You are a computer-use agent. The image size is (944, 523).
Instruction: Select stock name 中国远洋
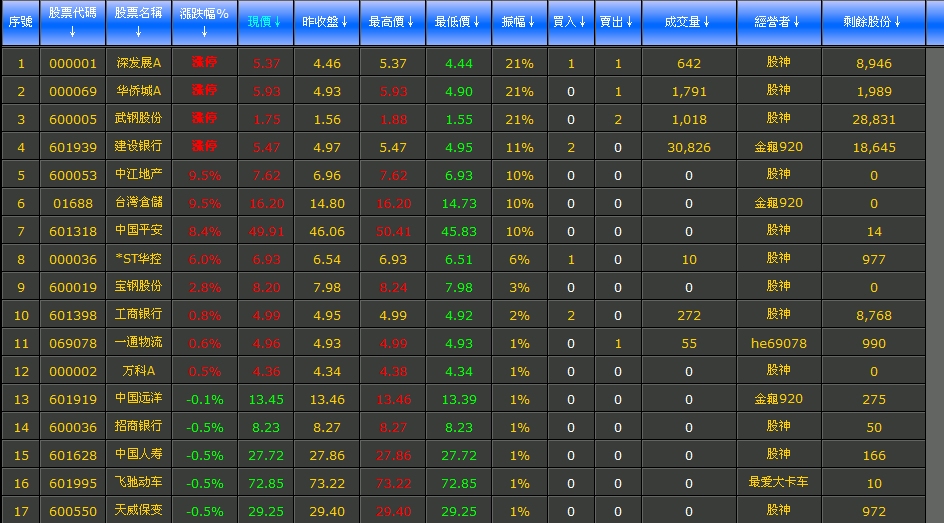click(138, 398)
